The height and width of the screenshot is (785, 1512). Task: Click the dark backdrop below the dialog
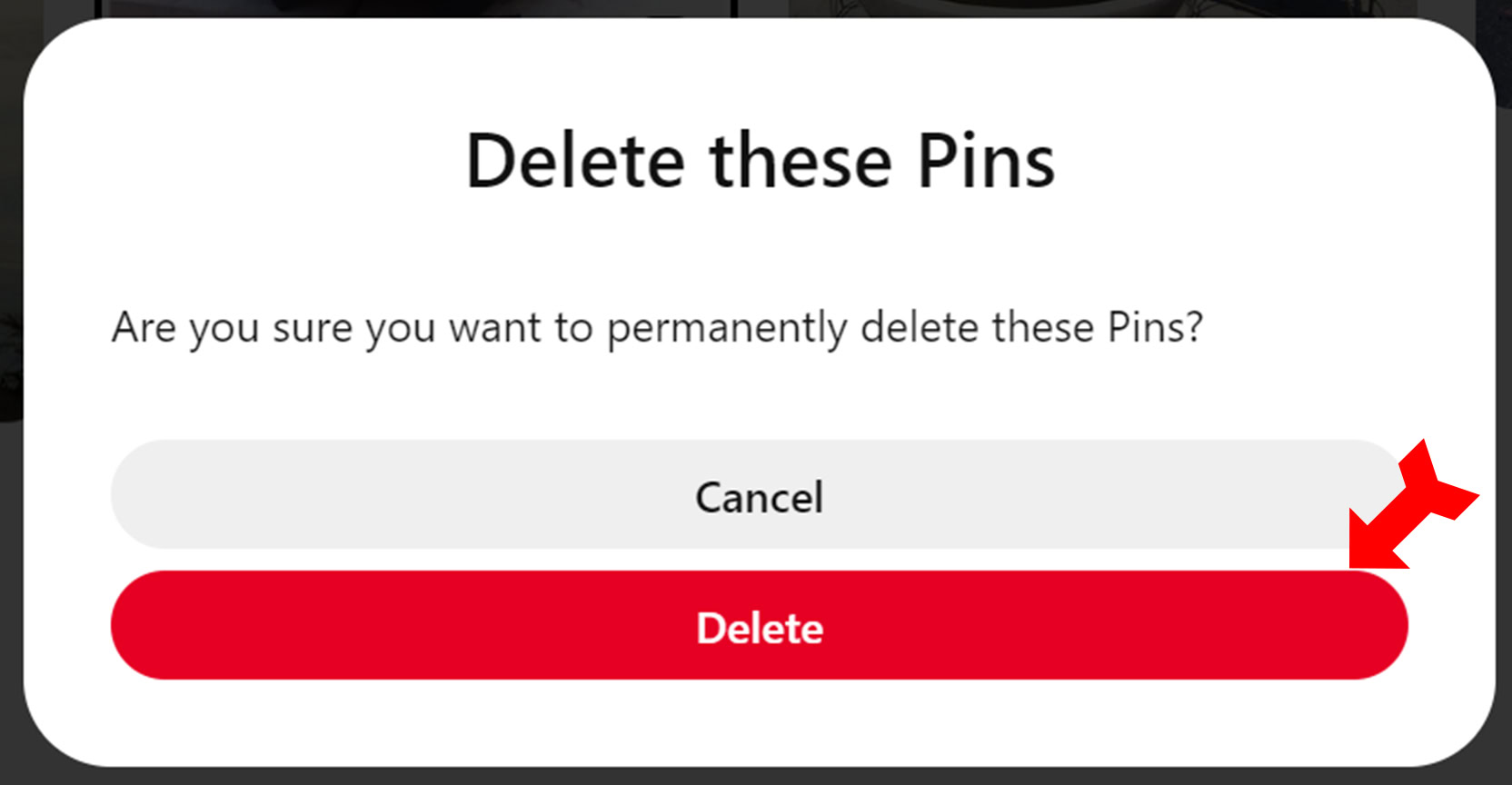click(x=760, y=777)
